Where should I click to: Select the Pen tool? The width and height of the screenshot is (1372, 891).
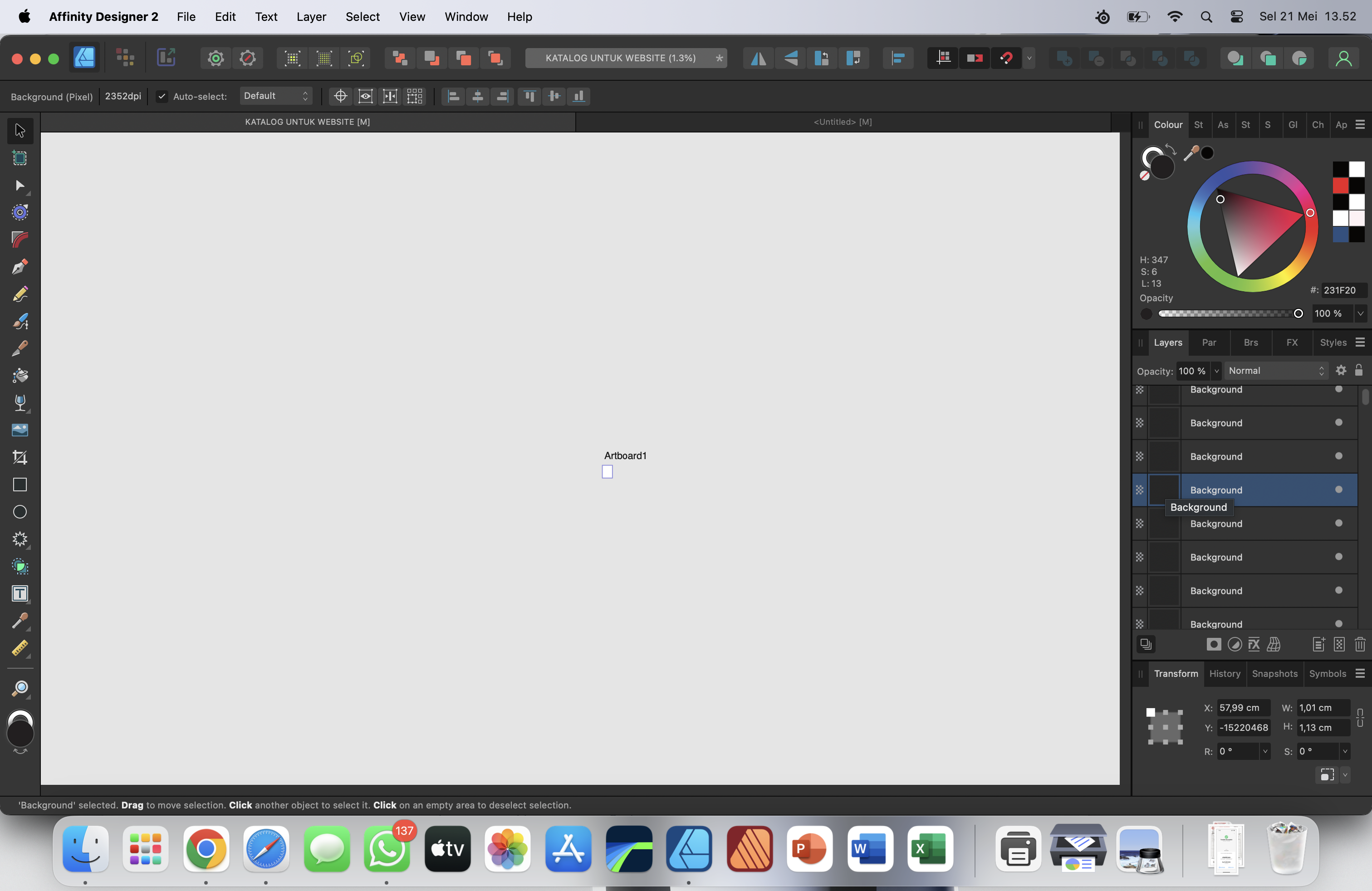(x=20, y=266)
